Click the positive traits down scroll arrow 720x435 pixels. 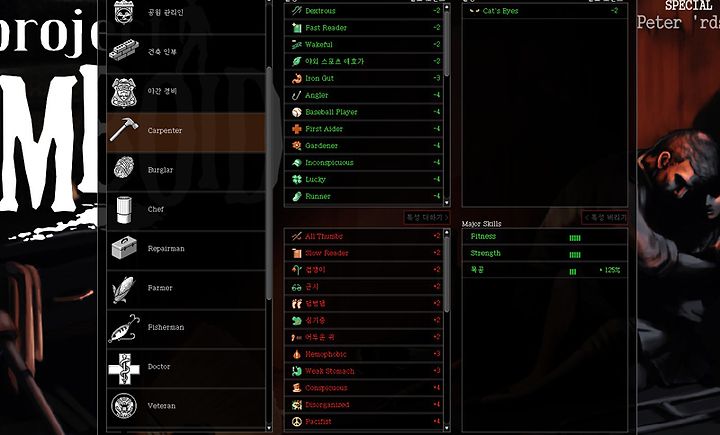pos(446,203)
